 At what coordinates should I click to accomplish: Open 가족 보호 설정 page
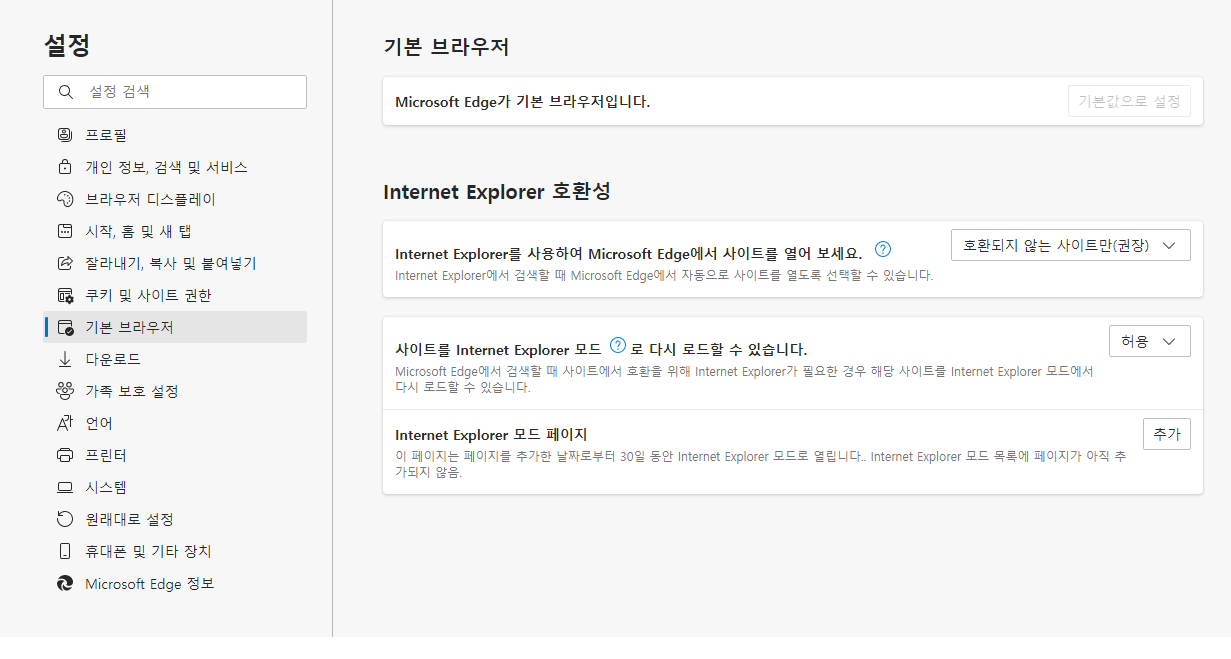[x=175, y=391]
